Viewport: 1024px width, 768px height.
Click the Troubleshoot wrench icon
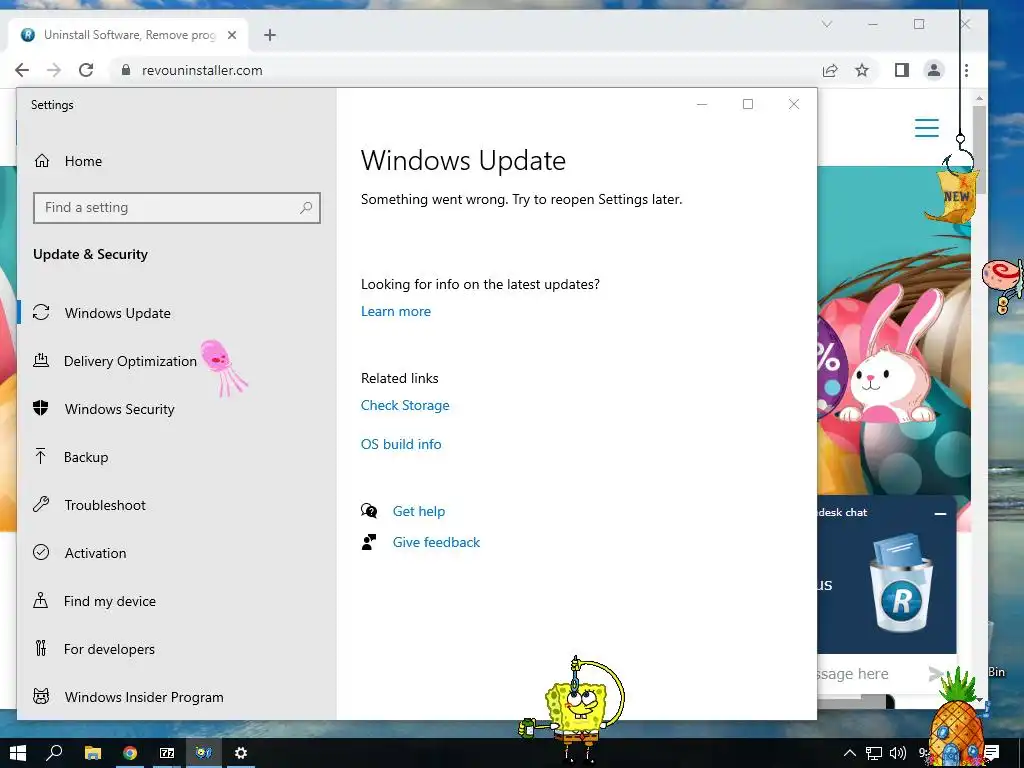coord(41,504)
